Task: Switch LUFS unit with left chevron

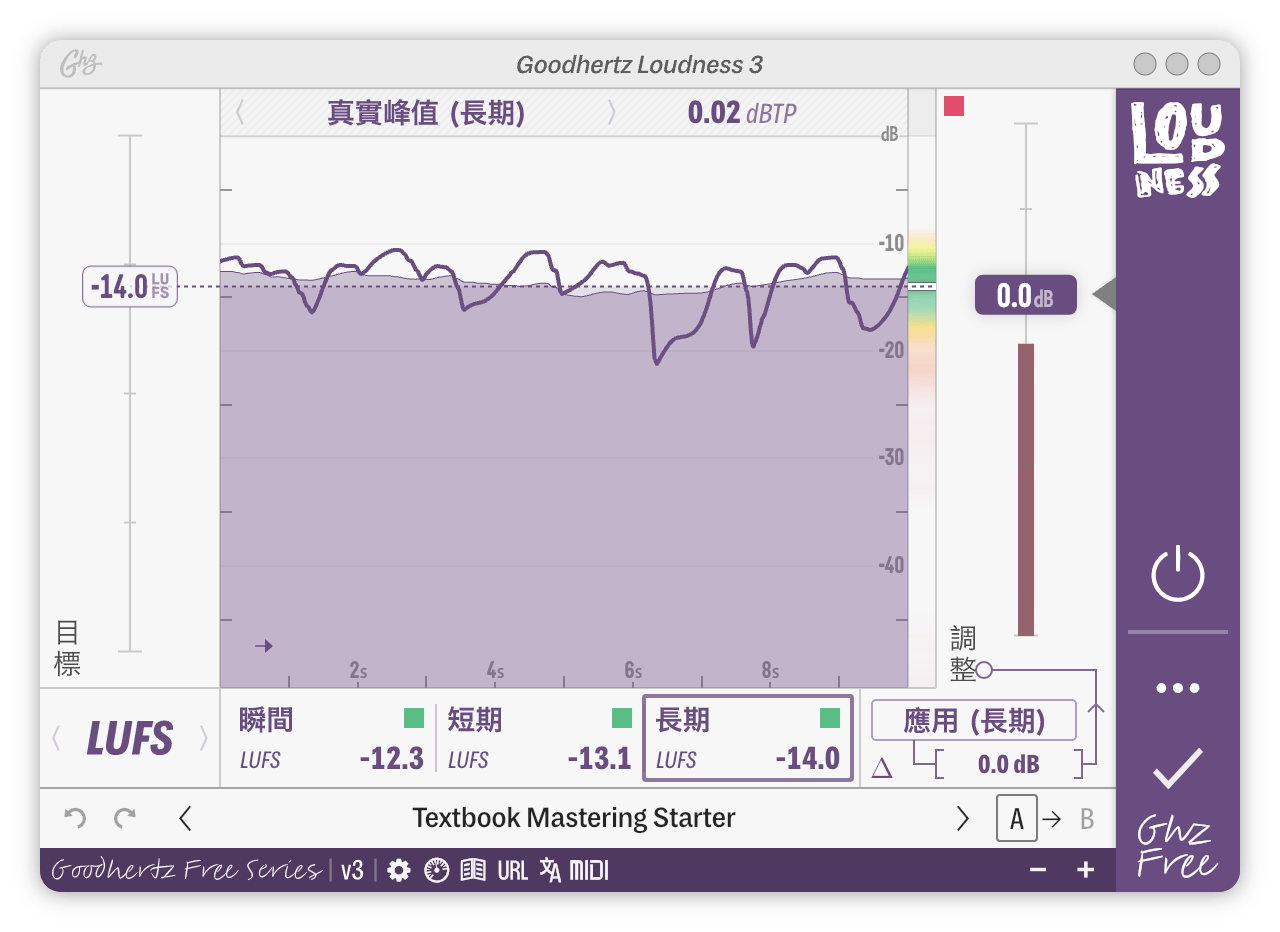Action: (x=56, y=739)
